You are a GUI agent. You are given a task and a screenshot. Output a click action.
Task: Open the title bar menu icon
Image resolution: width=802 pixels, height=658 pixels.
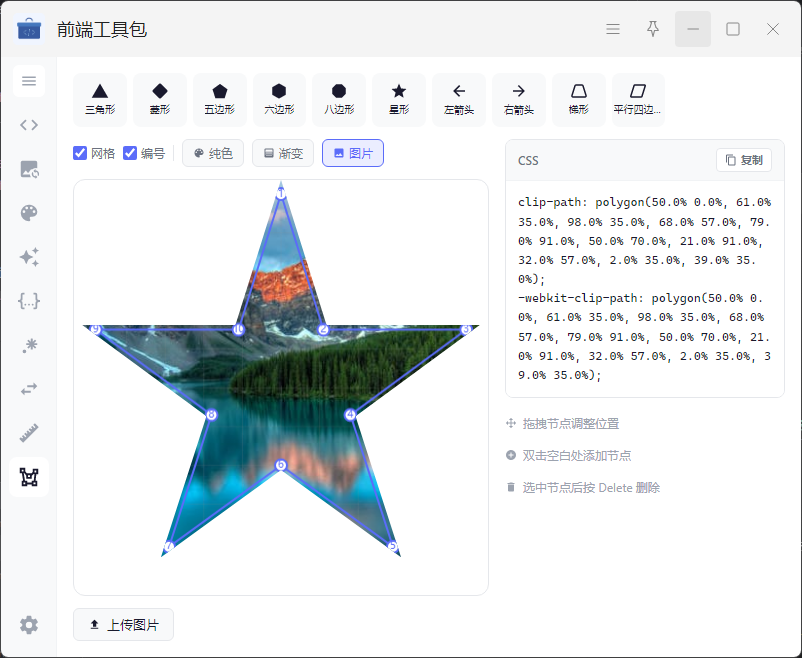(613, 29)
